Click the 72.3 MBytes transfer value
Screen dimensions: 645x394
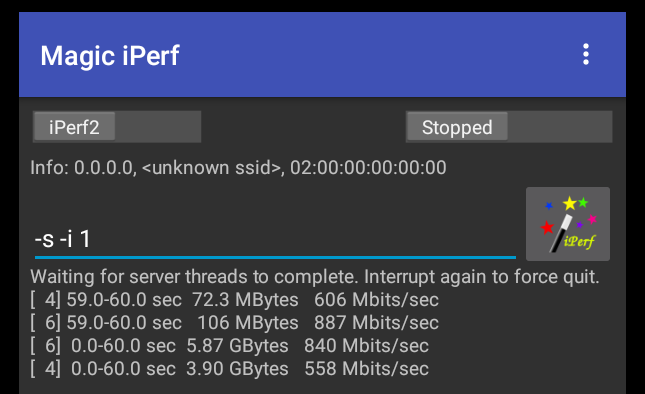click(245, 300)
